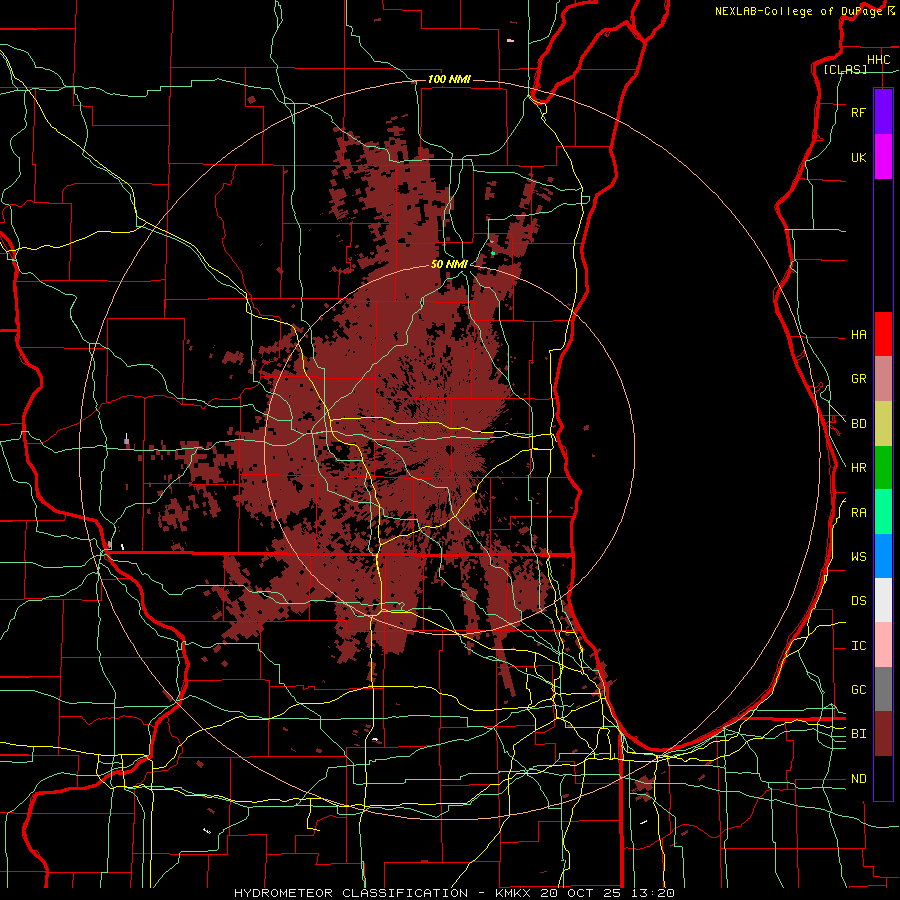Click the "50 NMI" range ring label

click(449, 264)
